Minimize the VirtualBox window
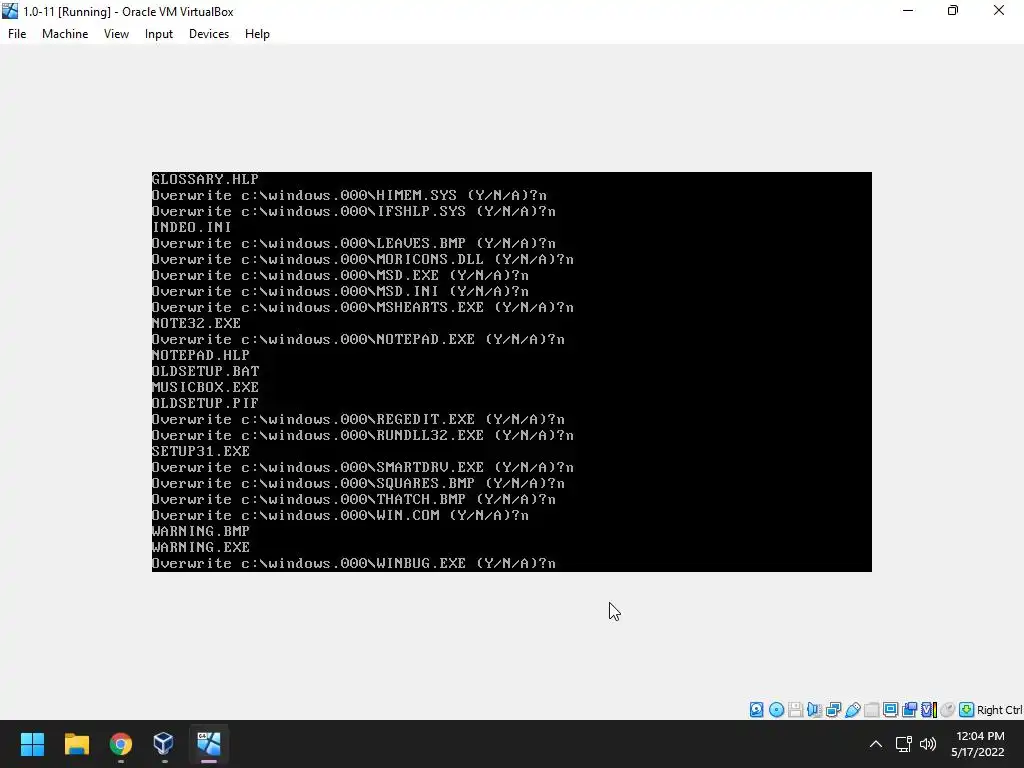Screen dimensions: 1024x768 pyautogui.click(x=908, y=10)
